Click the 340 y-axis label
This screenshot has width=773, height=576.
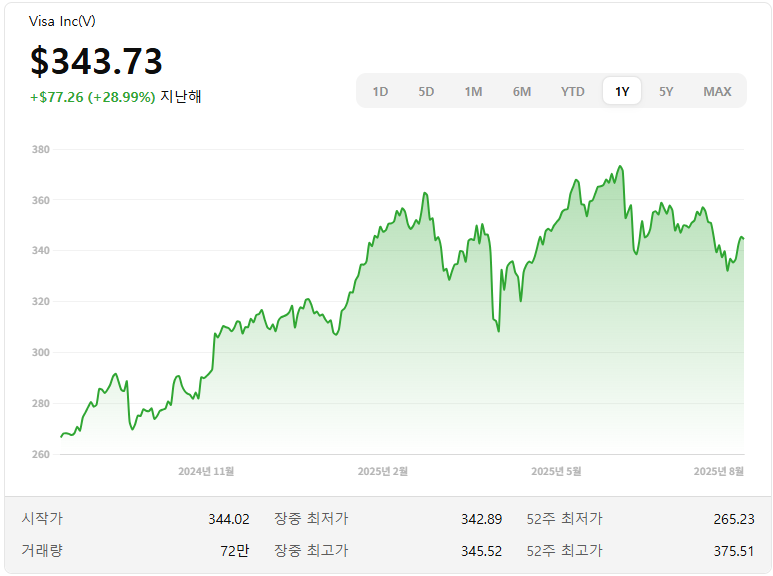pyautogui.click(x=41, y=251)
